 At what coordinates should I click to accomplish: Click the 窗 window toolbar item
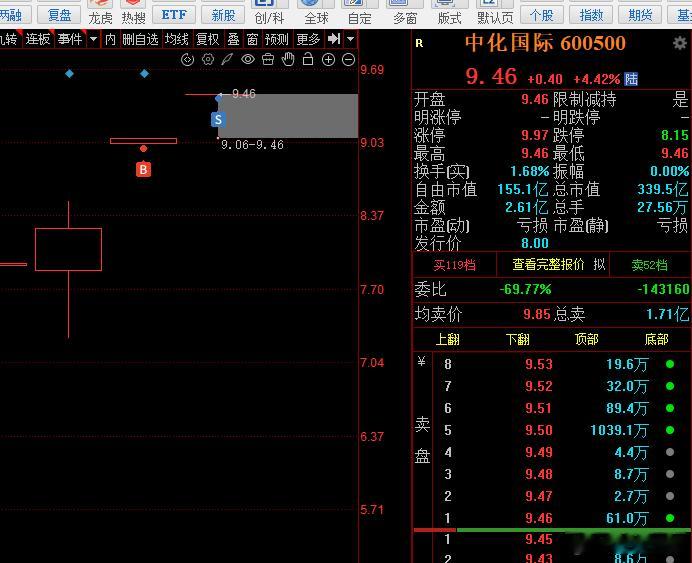click(252, 39)
